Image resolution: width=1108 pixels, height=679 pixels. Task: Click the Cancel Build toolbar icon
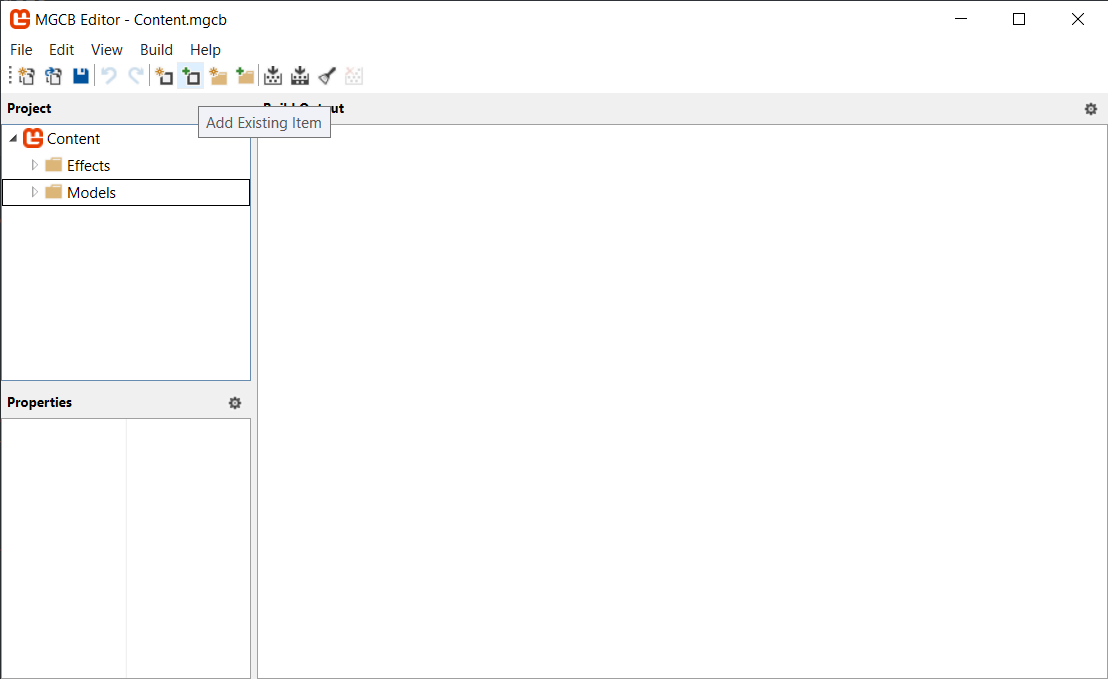[354, 76]
